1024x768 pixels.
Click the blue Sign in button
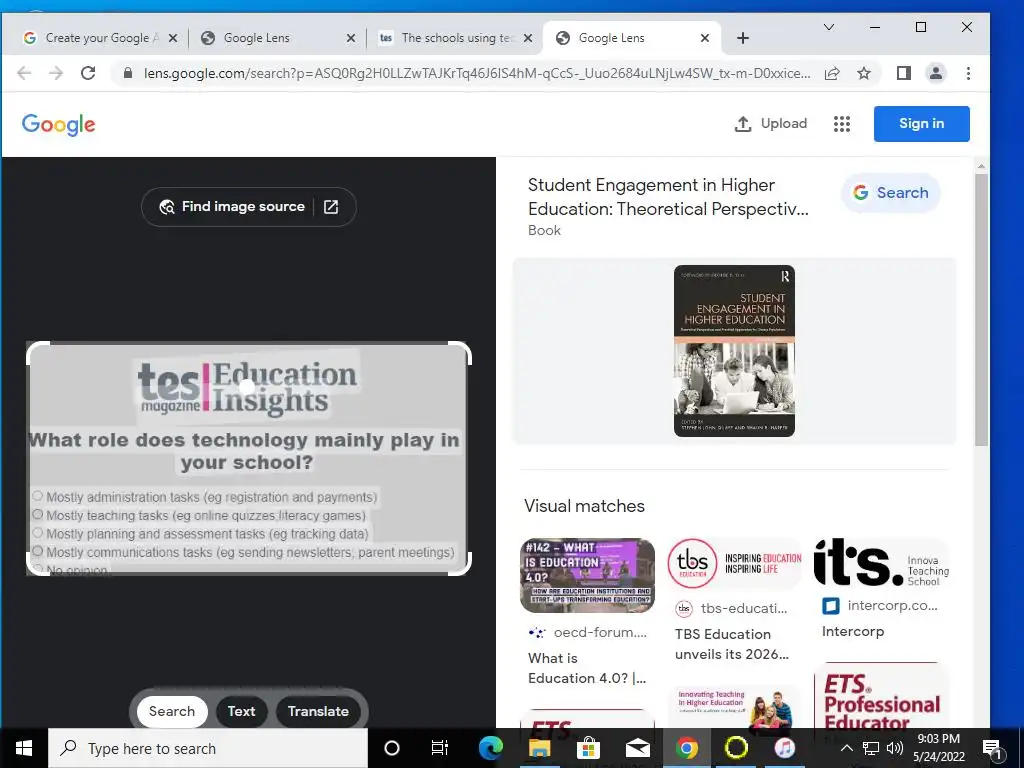[x=921, y=123]
